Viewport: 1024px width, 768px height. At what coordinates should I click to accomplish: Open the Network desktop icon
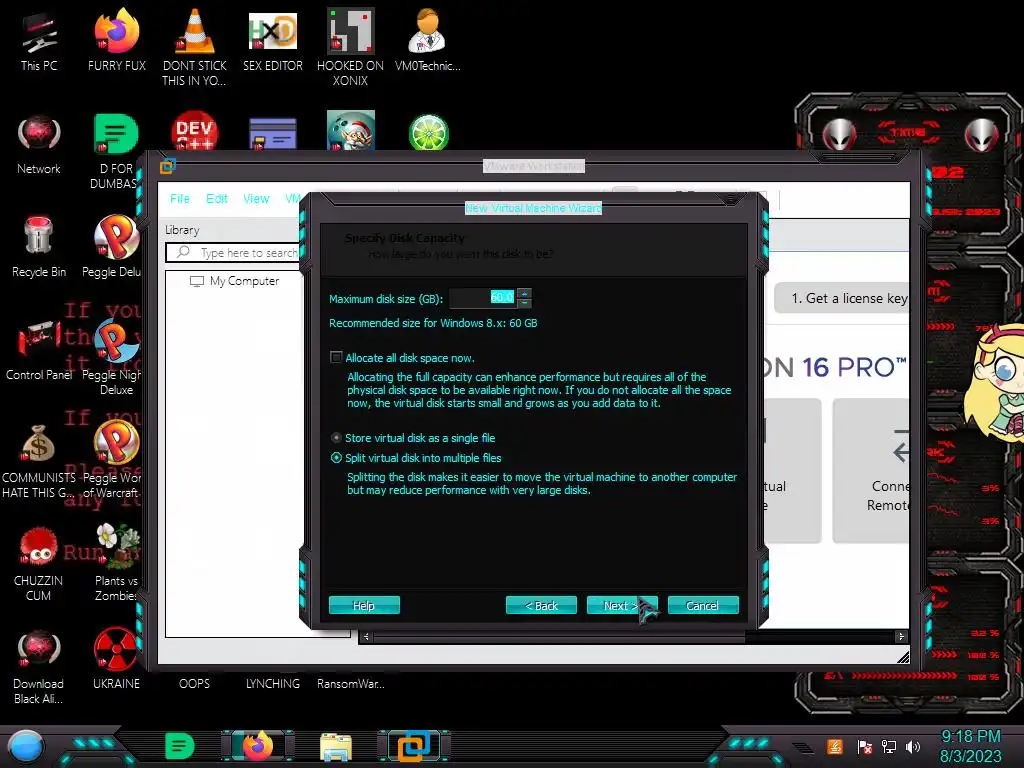point(39,145)
